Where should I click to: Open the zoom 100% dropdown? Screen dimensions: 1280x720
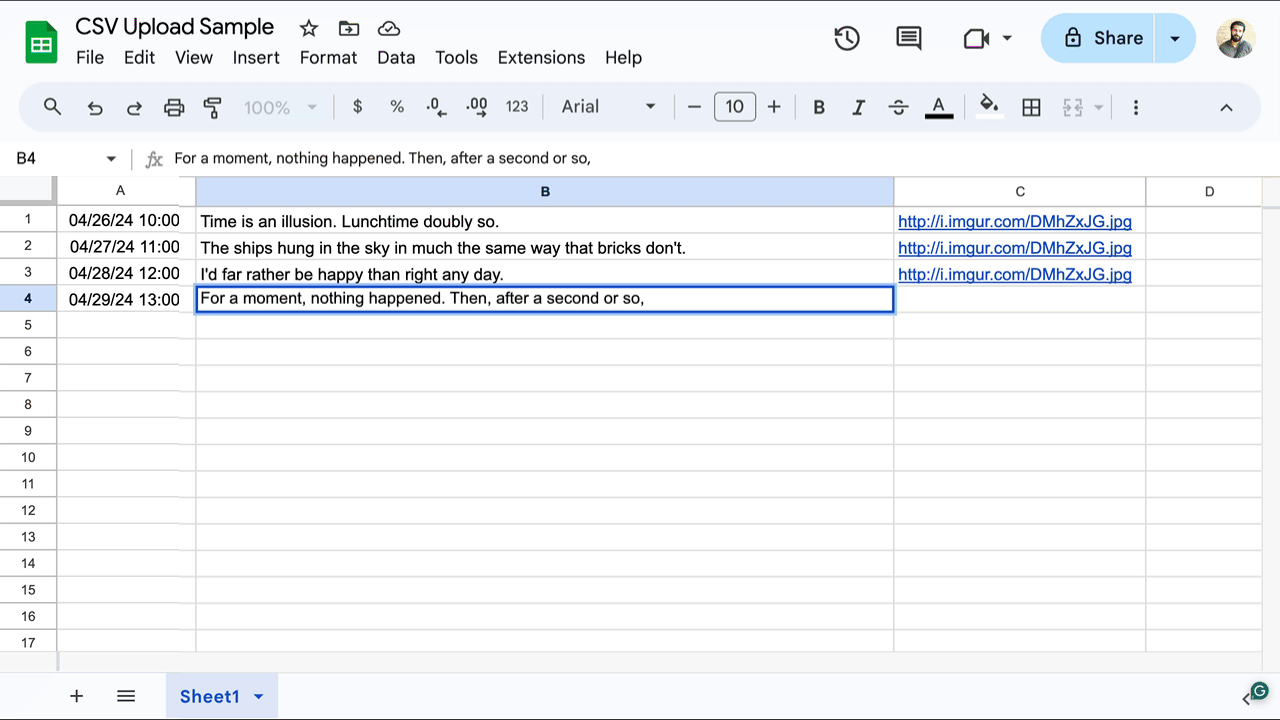point(281,107)
